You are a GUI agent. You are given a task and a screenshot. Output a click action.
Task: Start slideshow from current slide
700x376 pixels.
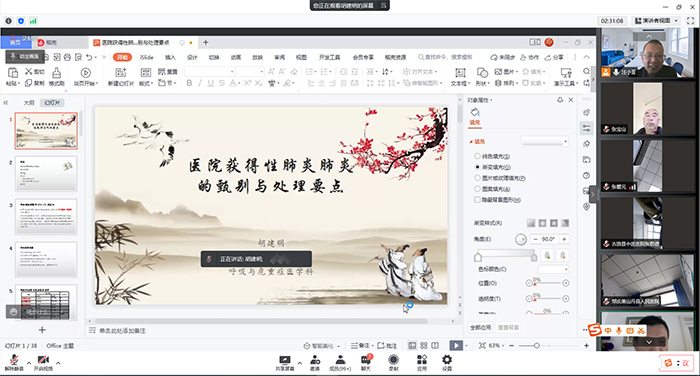point(85,76)
